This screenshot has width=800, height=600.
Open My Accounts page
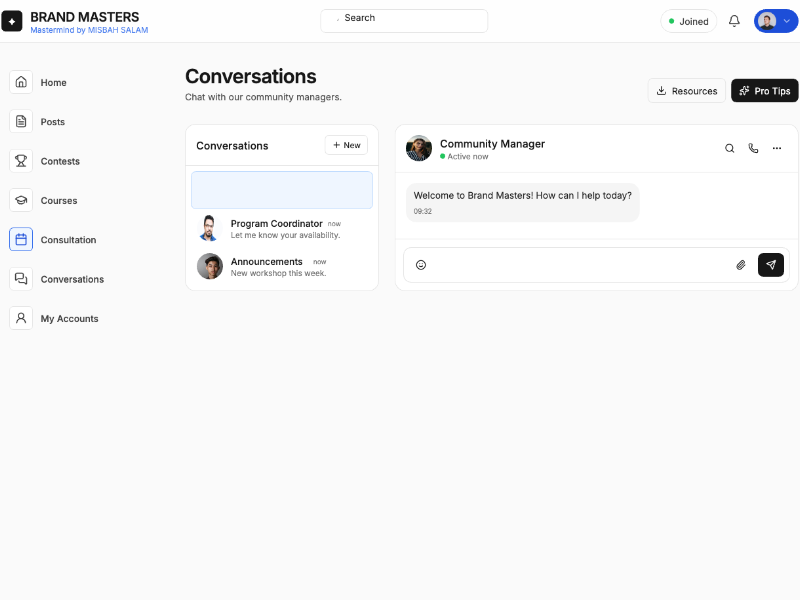pyautogui.click(x=68, y=318)
